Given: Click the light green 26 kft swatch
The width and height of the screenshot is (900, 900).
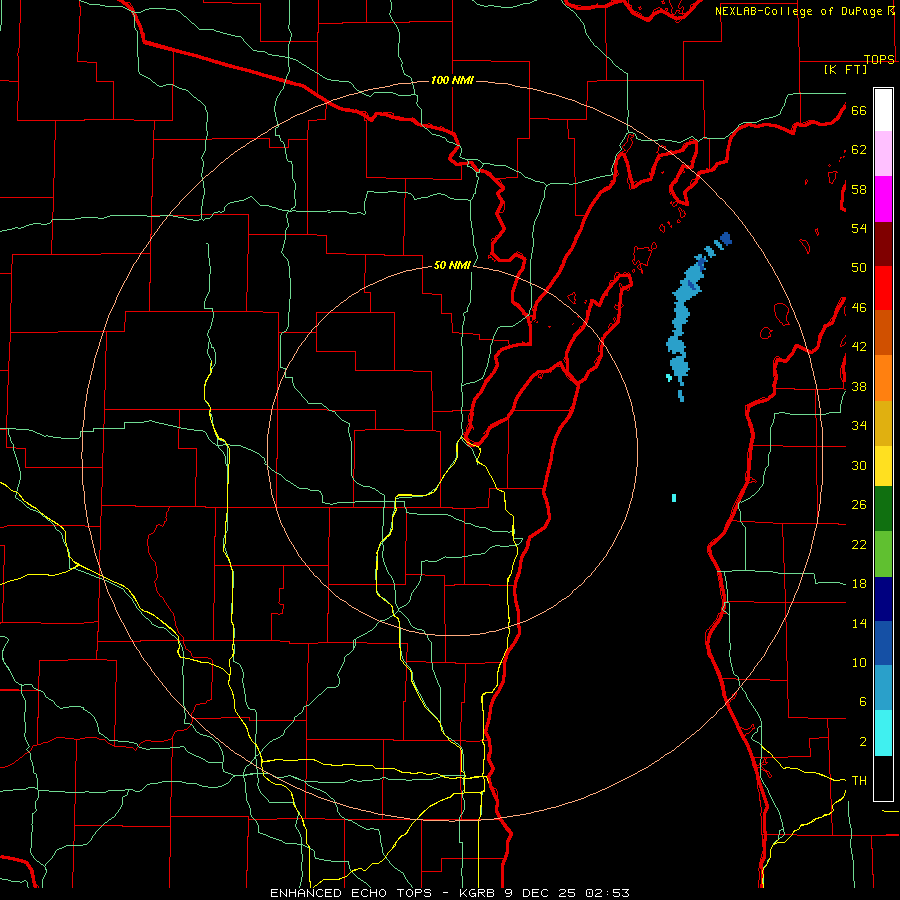Looking at the screenshot, I should [883, 554].
